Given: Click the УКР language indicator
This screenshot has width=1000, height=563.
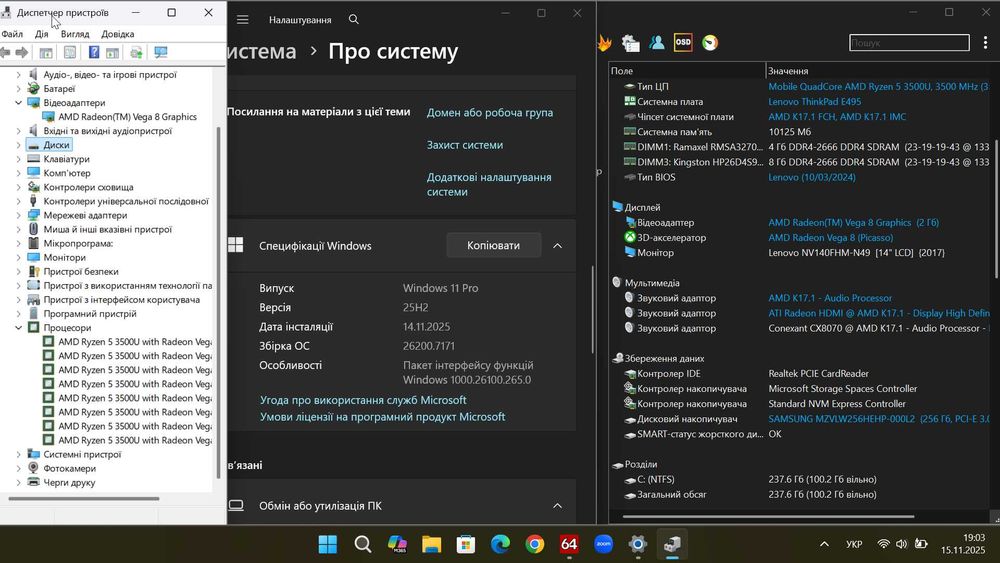Looking at the screenshot, I should point(854,544).
